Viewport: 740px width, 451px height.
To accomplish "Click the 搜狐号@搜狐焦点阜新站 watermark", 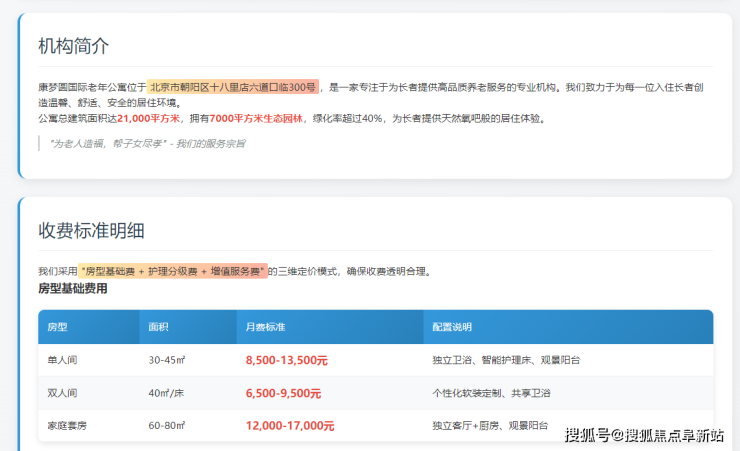I will (644, 435).
